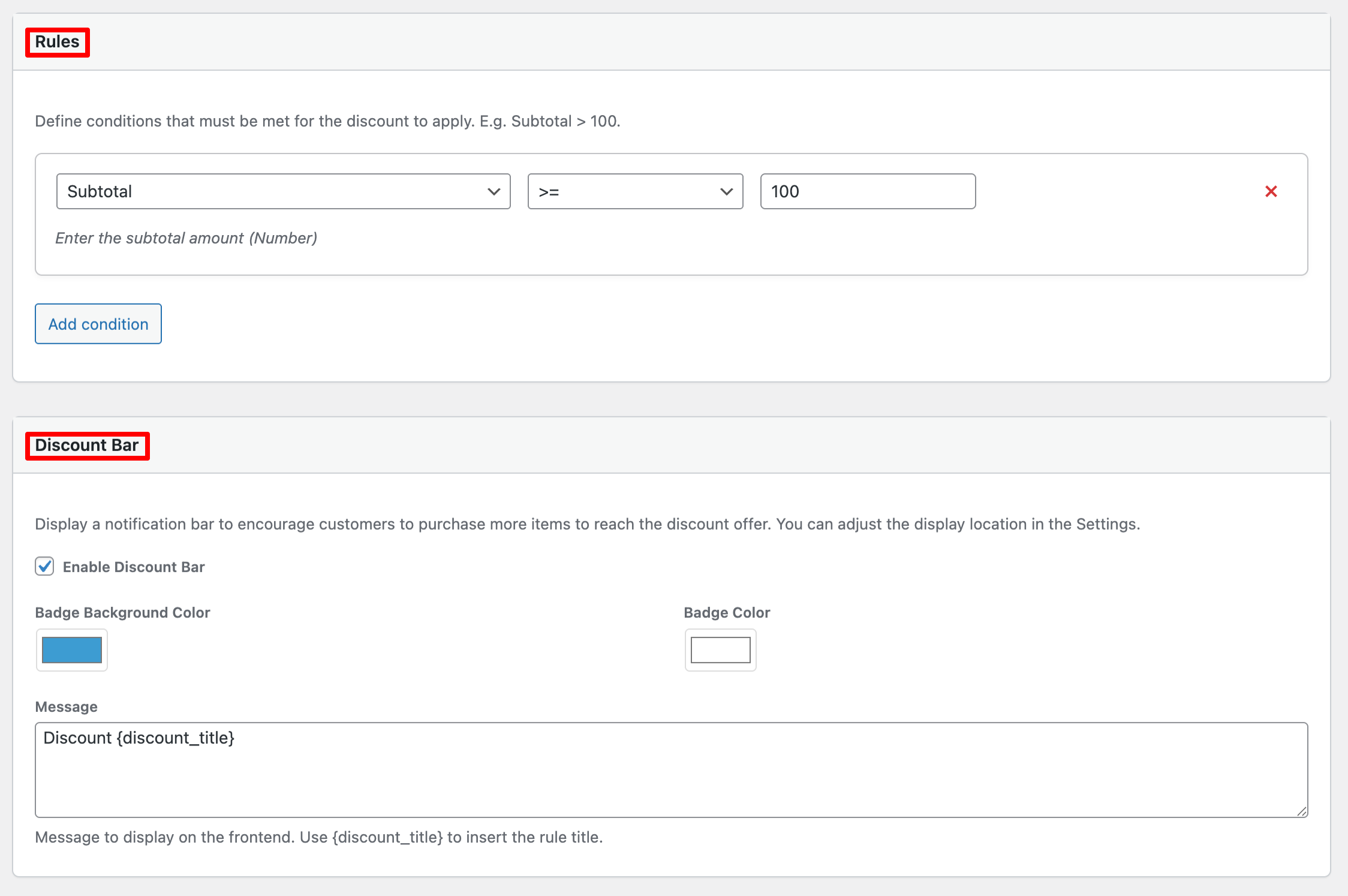Image resolution: width=1348 pixels, height=896 pixels.
Task: Open the white Badge Color picker
Action: pyautogui.click(x=720, y=650)
